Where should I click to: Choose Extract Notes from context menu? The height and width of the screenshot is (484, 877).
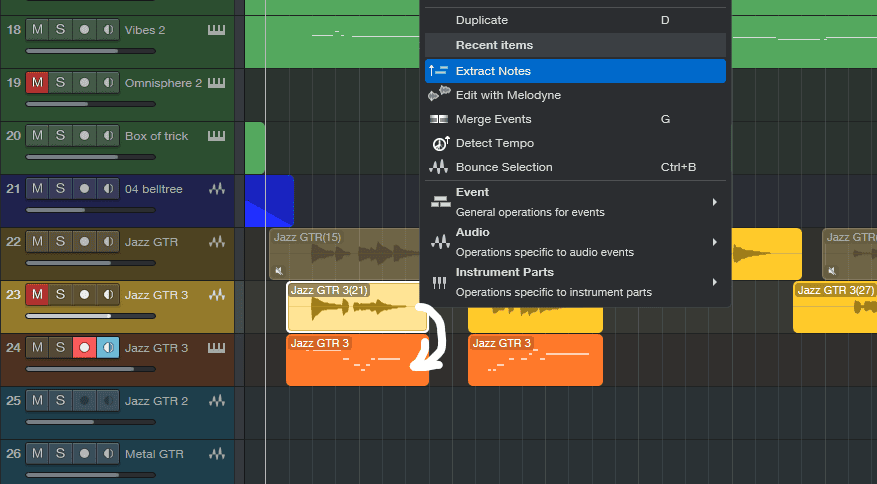pos(493,71)
